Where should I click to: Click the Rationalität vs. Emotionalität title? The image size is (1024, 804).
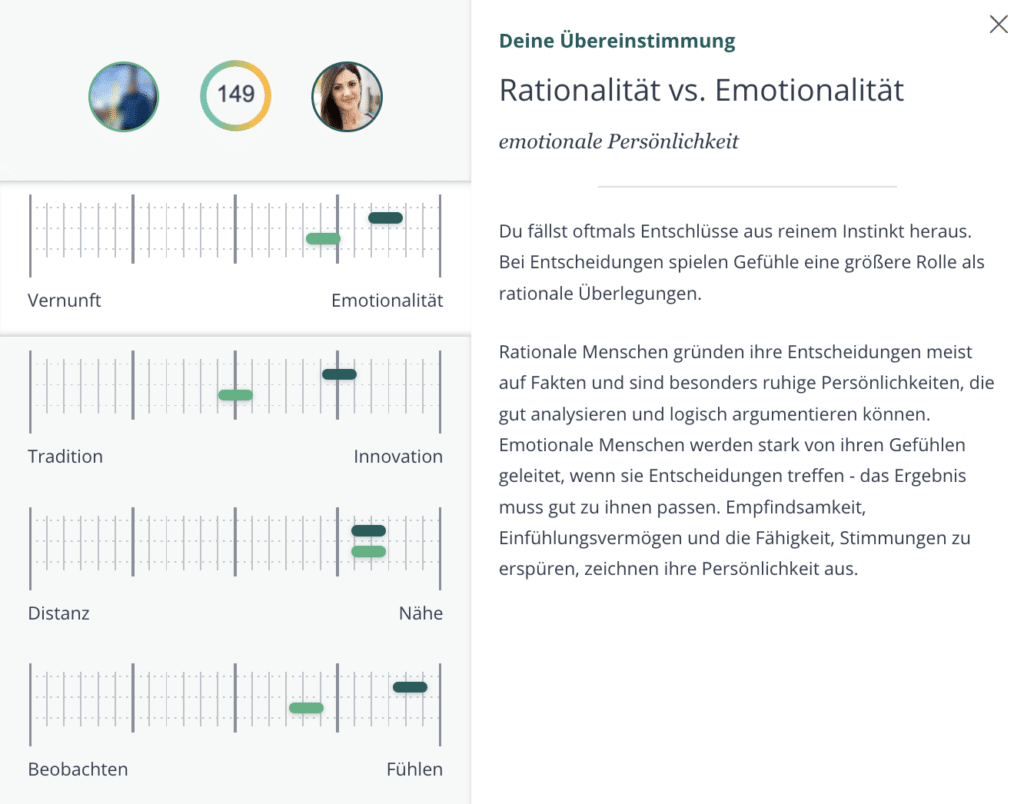[701, 90]
